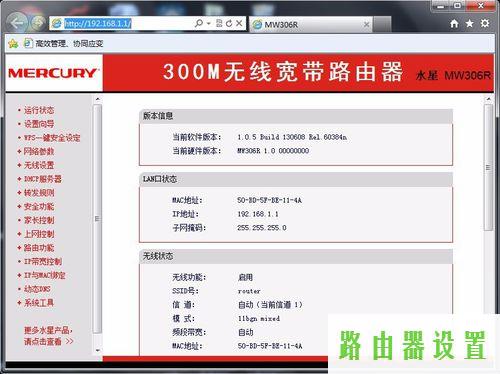Screen dimensions: 500x374
Task: Open 家长控制 in the sidebar
Action: pos(39,220)
